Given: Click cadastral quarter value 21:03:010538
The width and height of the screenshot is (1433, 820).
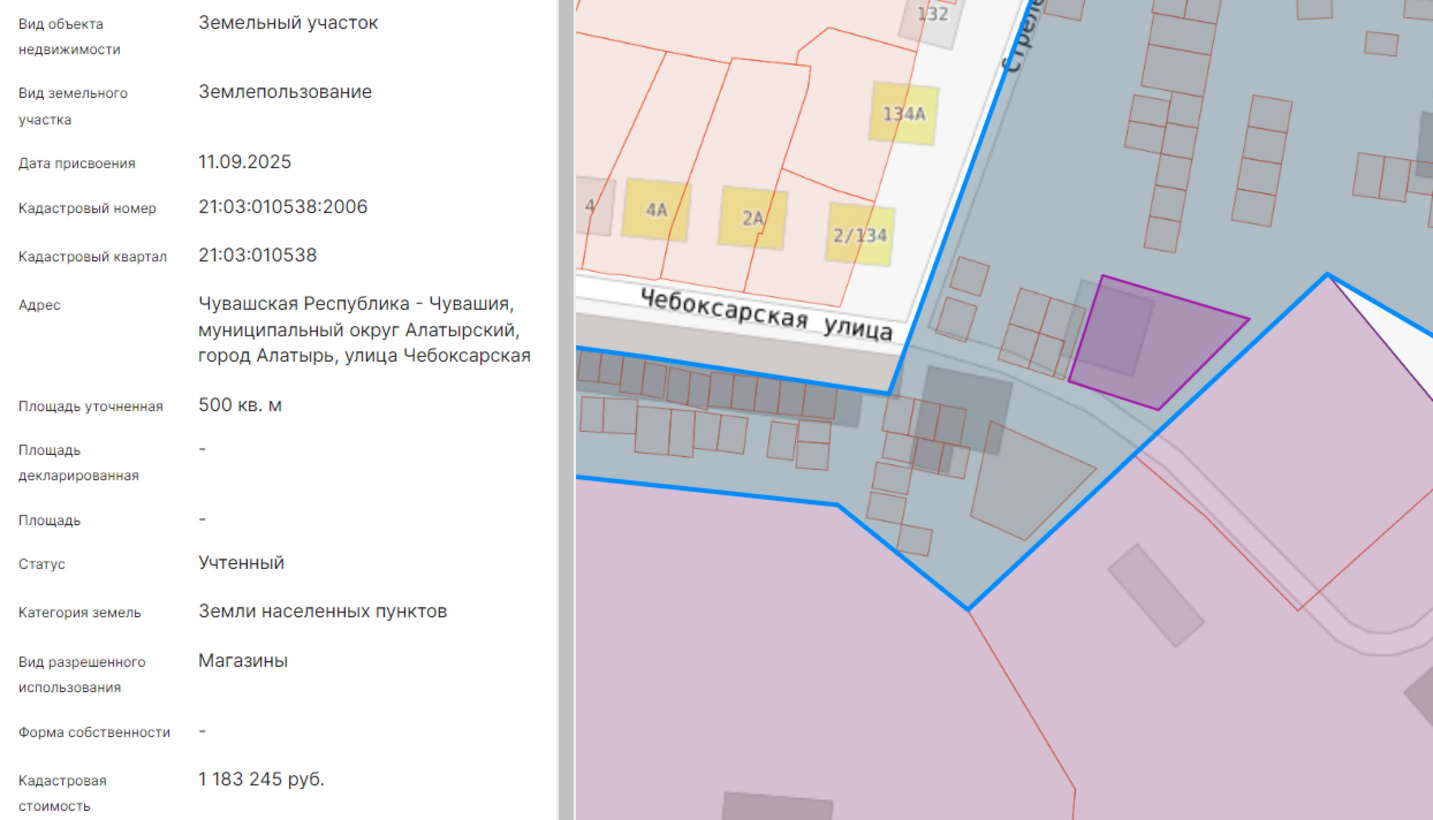Looking at the screenshot, I should [x=258, y=255].
